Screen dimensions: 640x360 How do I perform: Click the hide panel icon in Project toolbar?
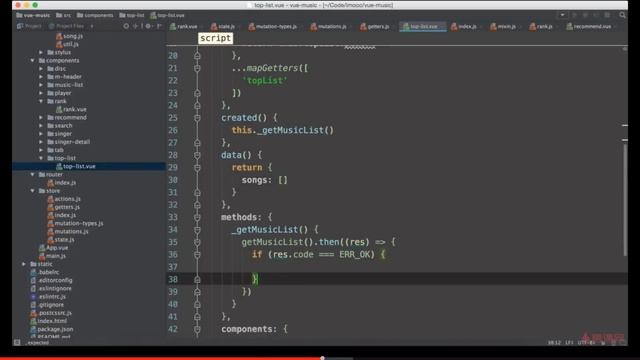159,26
